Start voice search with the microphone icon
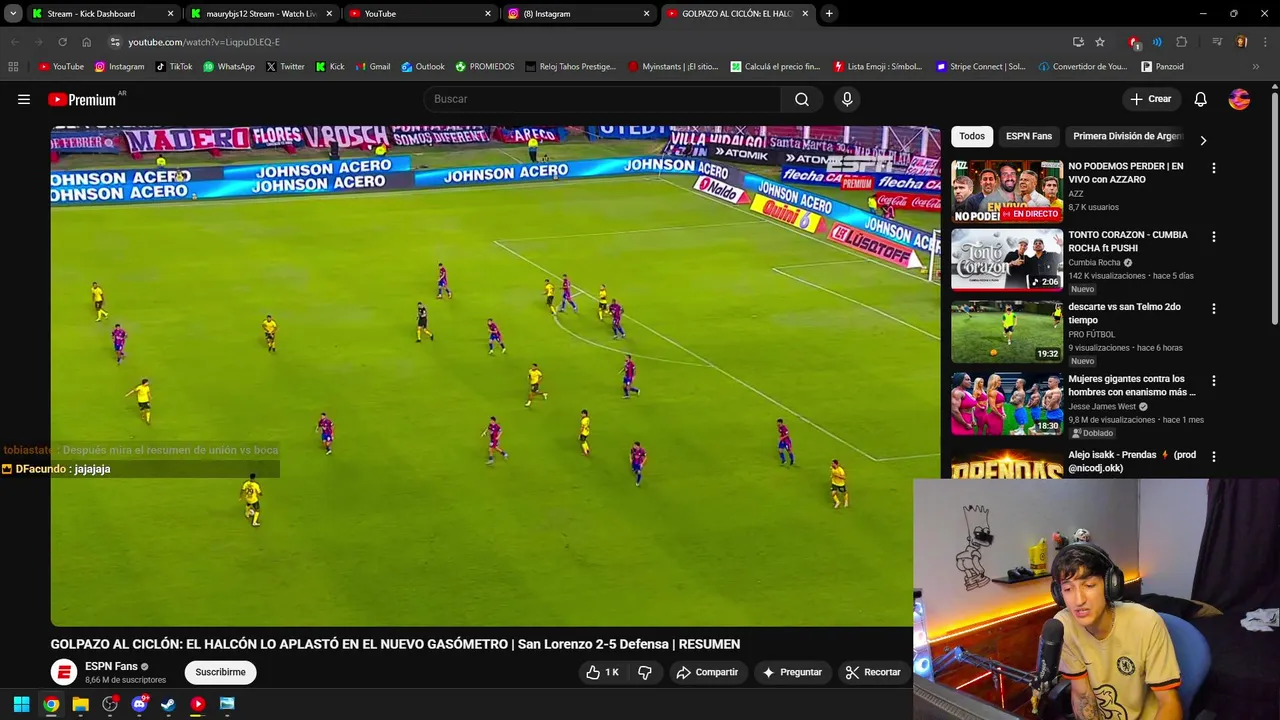Viewport: 1280px width, 720px height. (x=847, y=99)
